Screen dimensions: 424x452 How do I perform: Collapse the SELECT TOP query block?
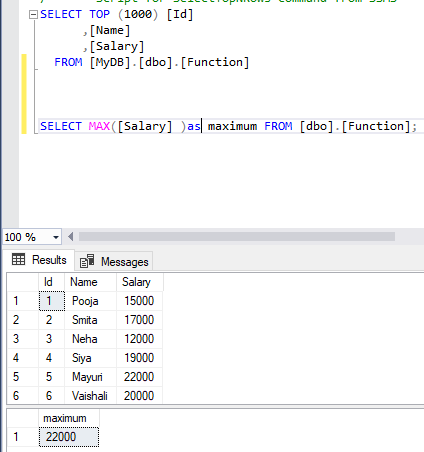(x=33, y=15)
